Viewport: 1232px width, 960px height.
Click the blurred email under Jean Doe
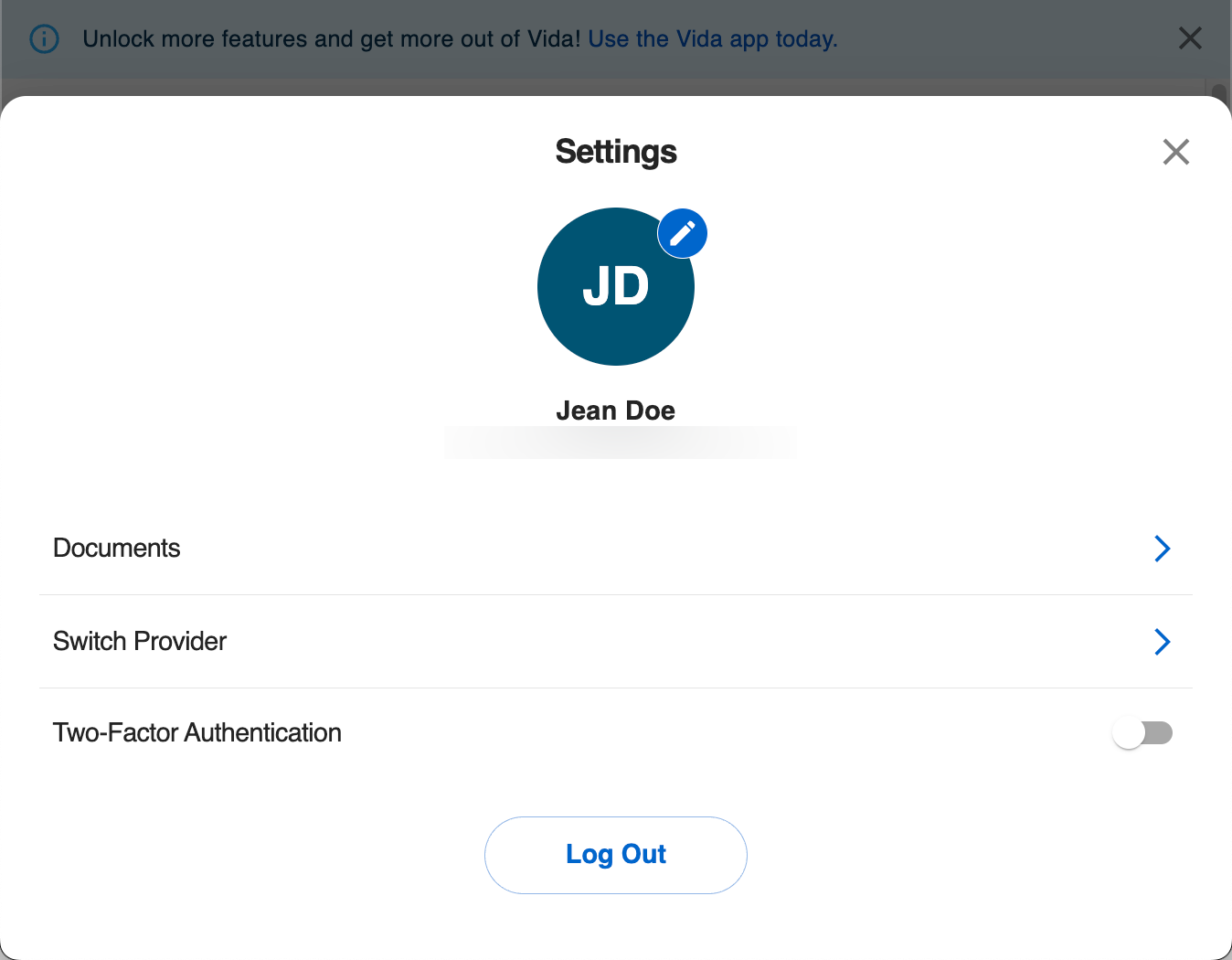coord(620,443)
